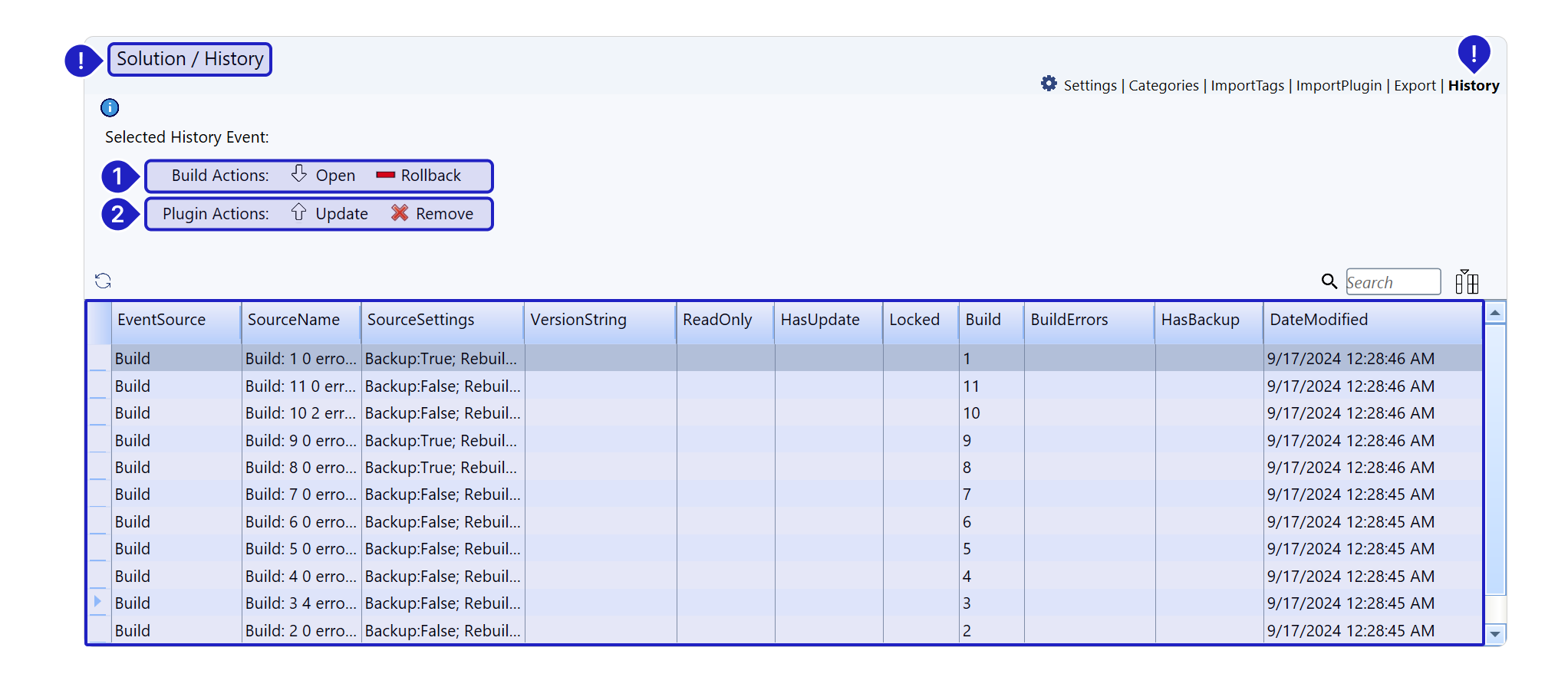Click the magnifier search icon
This screenshot has height=677, width=1568.
click(1329, 281)
